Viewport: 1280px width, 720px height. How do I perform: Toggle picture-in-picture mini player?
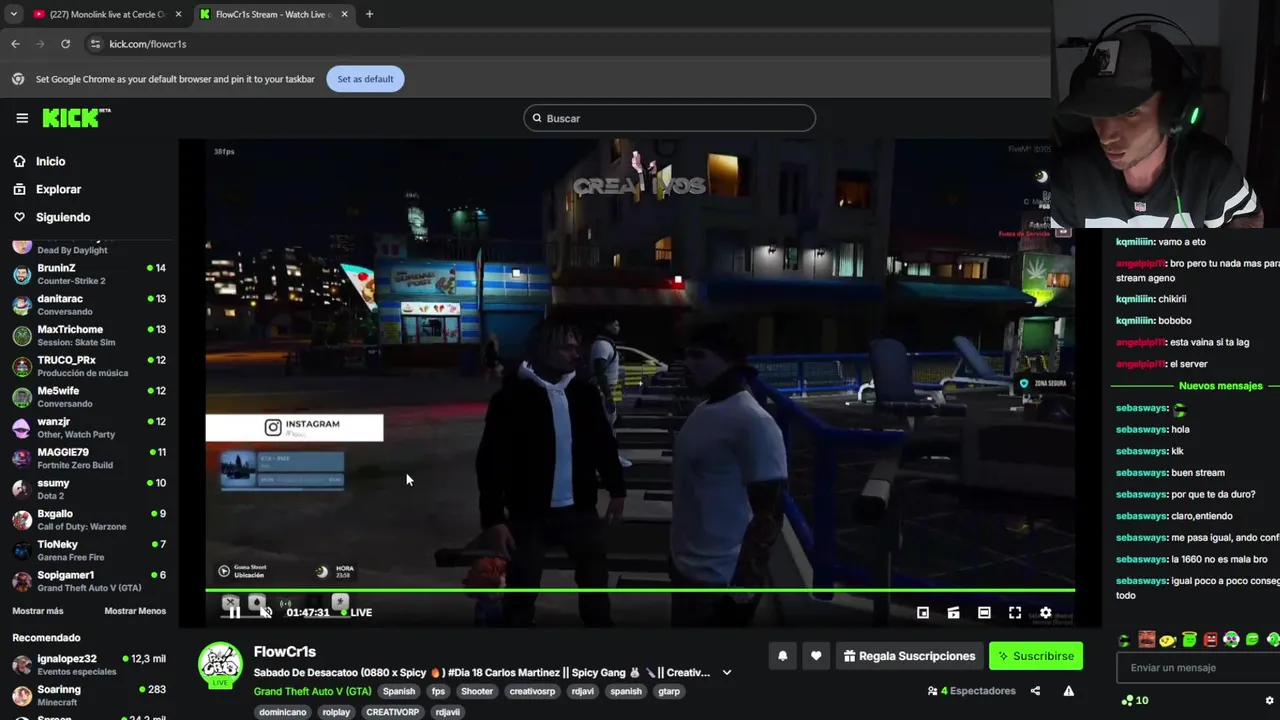pyautogui.click(x=923, y=612)
